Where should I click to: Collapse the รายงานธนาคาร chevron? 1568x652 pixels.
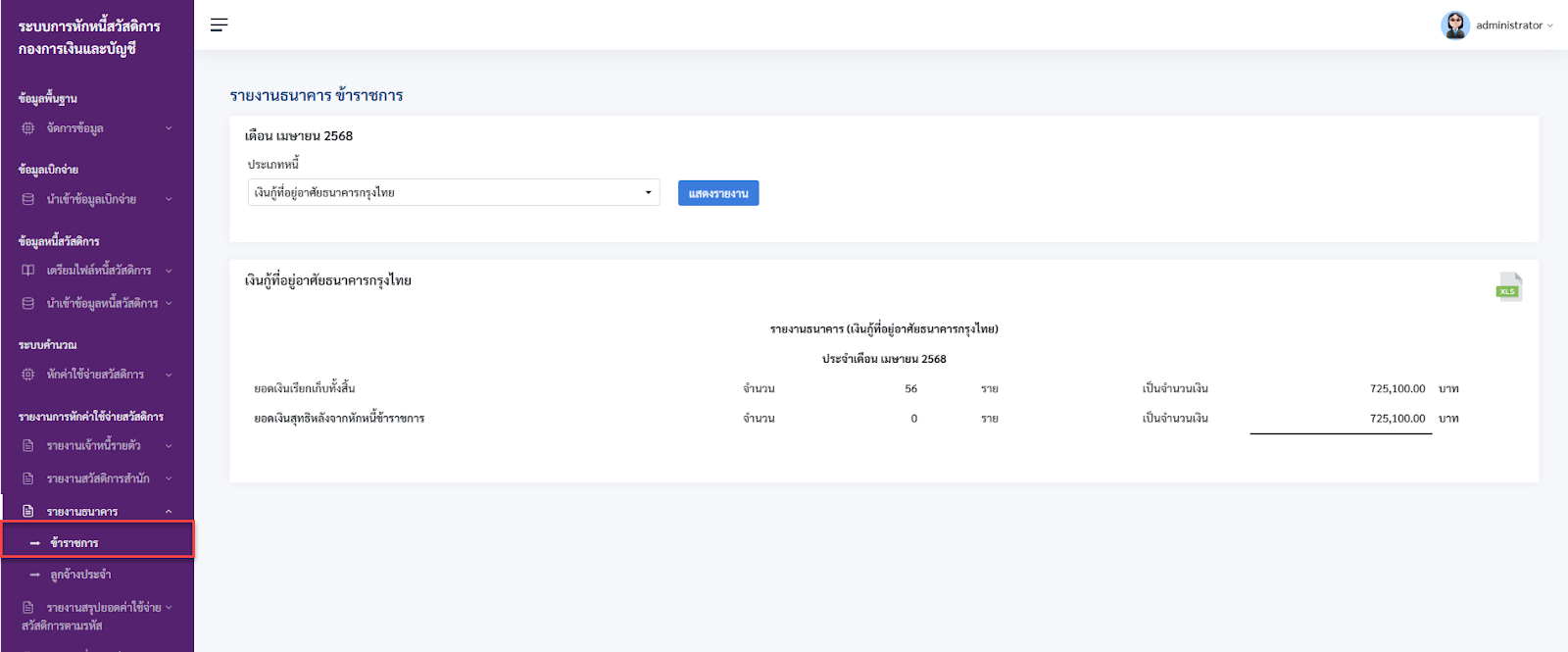pos(169,512)
